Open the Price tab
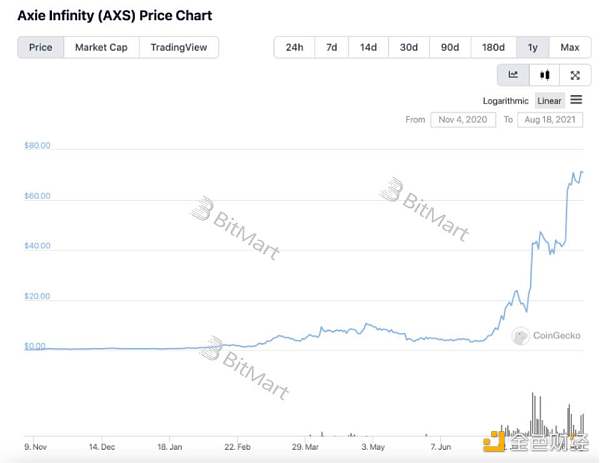 41,47
